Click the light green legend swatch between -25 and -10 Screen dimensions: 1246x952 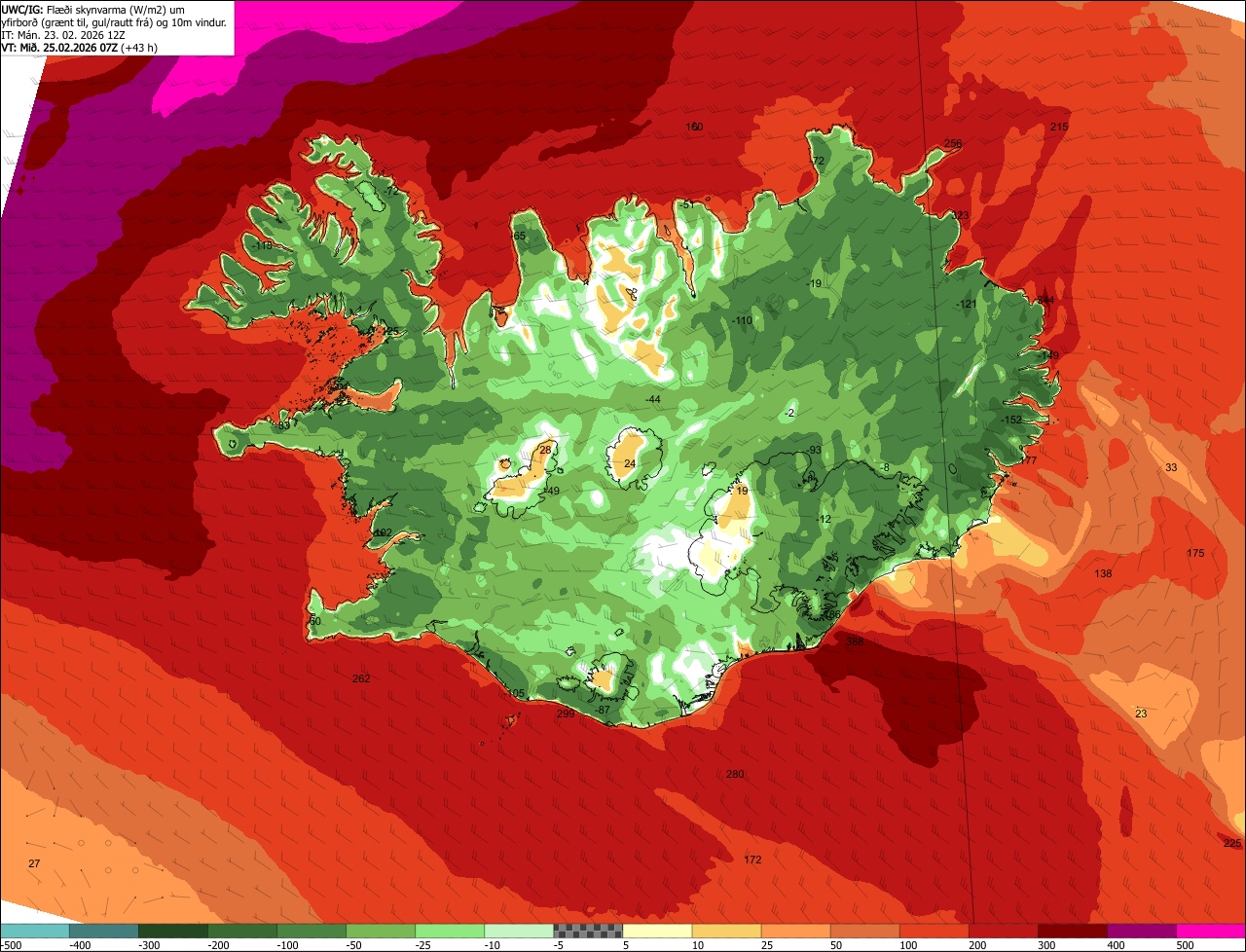[x=450, y=931]
